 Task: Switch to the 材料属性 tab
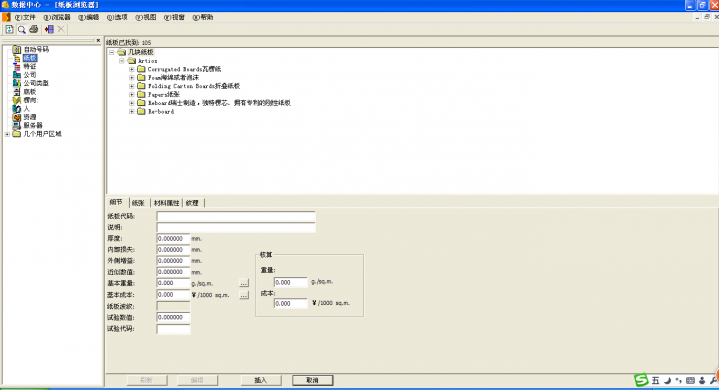(x=166, y=203)
